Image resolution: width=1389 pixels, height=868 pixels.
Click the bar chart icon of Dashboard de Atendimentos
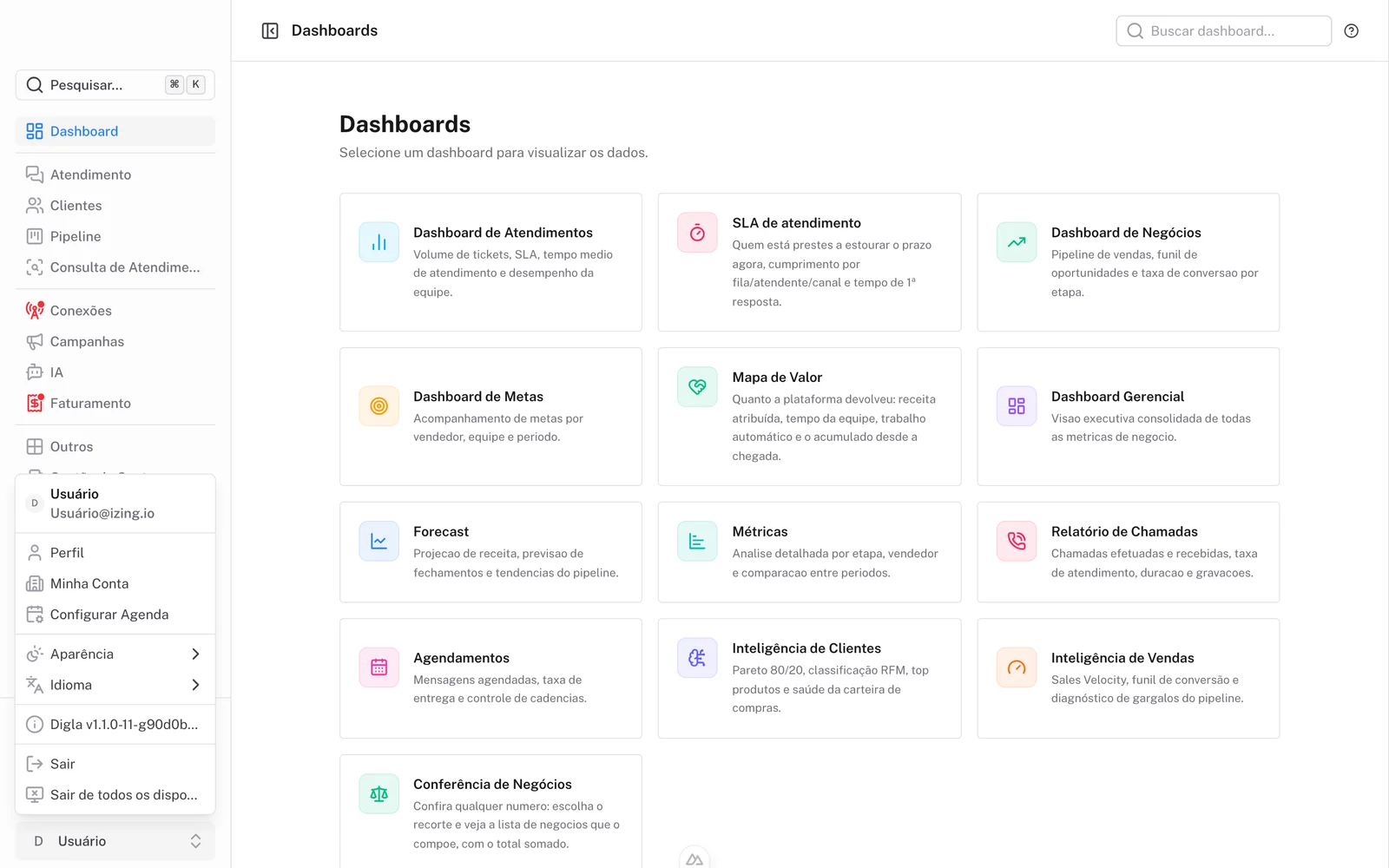[x=379, y=242]
